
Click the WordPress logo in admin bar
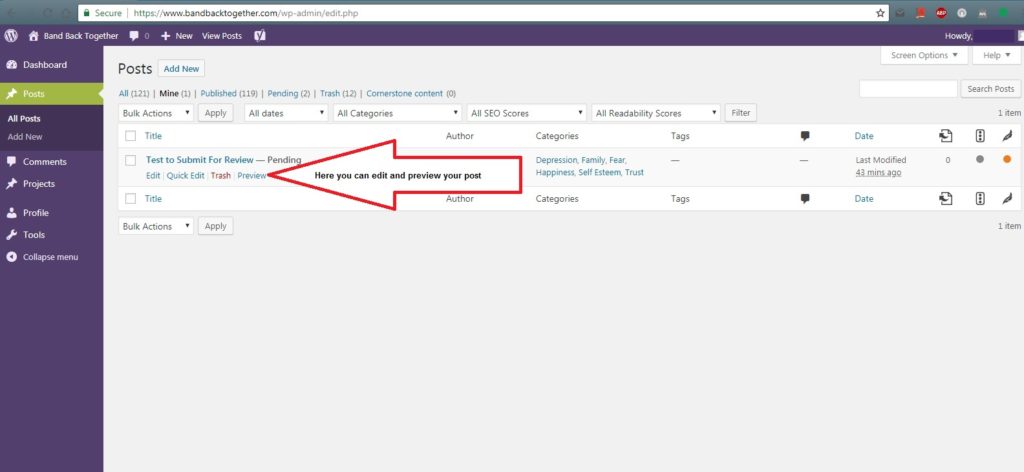click(x=11, y=35)
